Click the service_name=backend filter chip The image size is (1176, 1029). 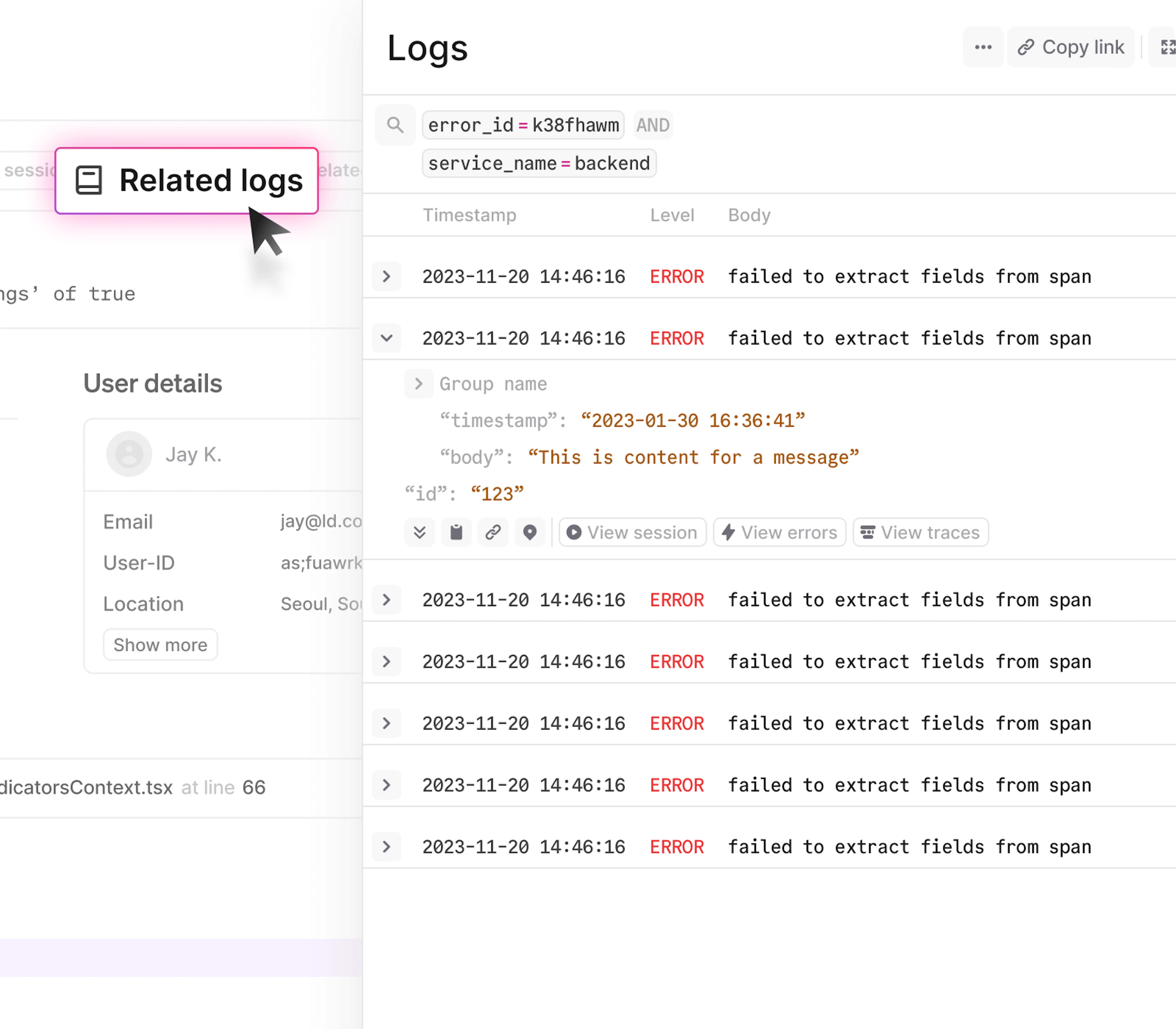pos(539,164)
